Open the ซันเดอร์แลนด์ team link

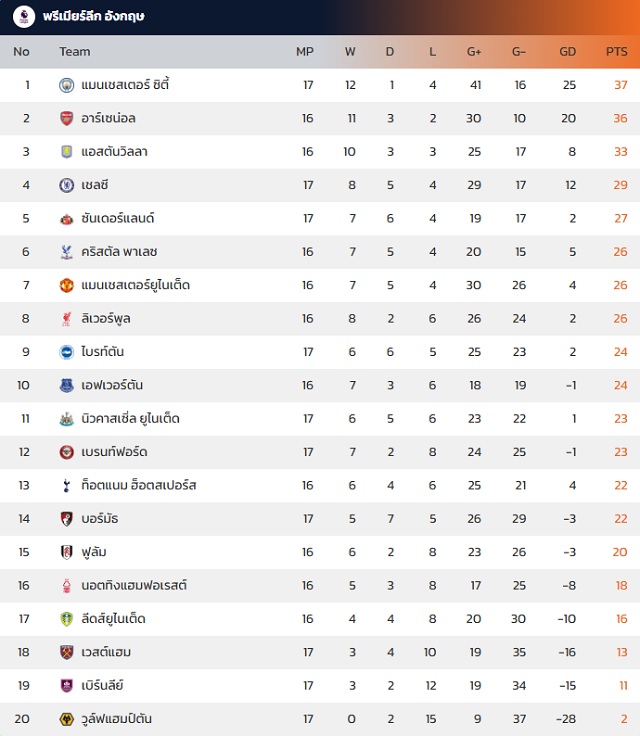(x=120, y=218)
